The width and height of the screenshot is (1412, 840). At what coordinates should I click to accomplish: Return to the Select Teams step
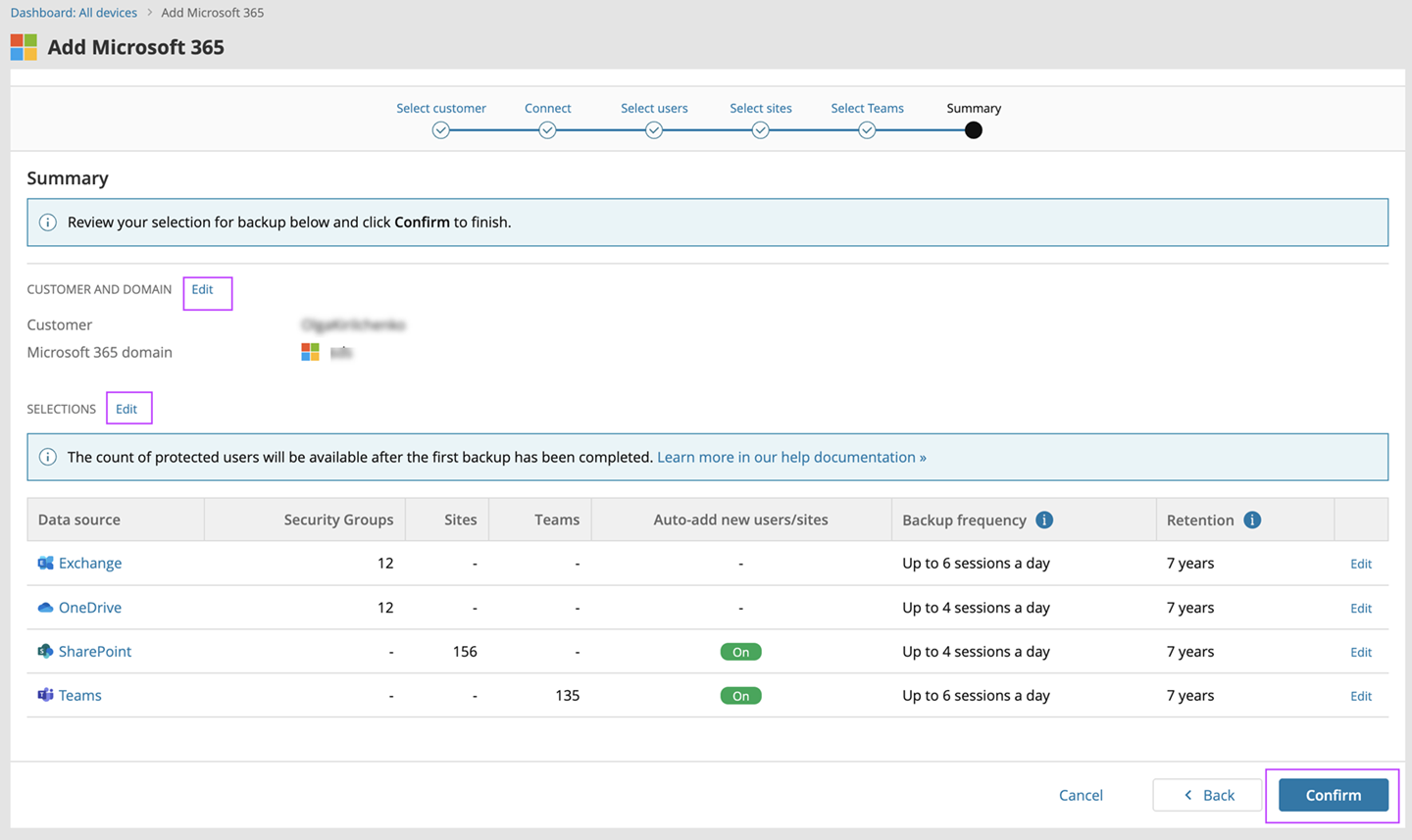867,130
